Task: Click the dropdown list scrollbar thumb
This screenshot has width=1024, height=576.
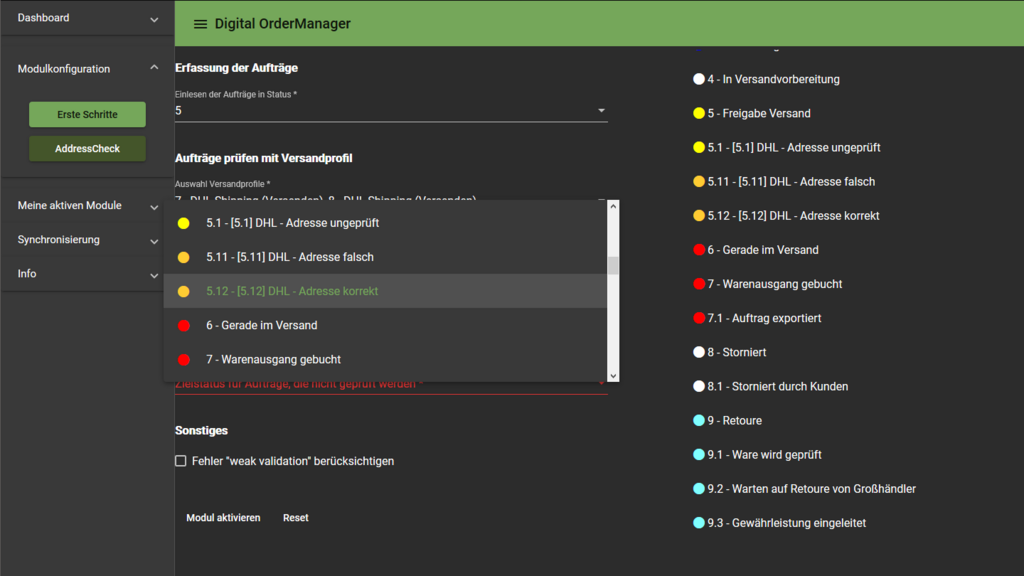Action: click(613, 265)
